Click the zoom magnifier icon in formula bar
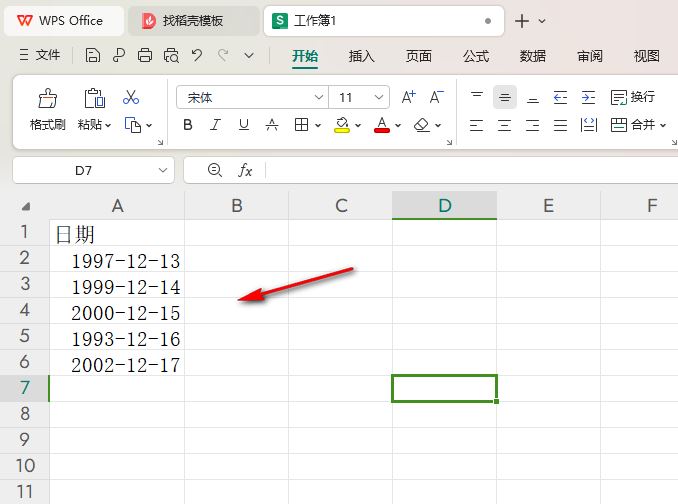Viewport: 678px width, 504px height. click(215, 170)
